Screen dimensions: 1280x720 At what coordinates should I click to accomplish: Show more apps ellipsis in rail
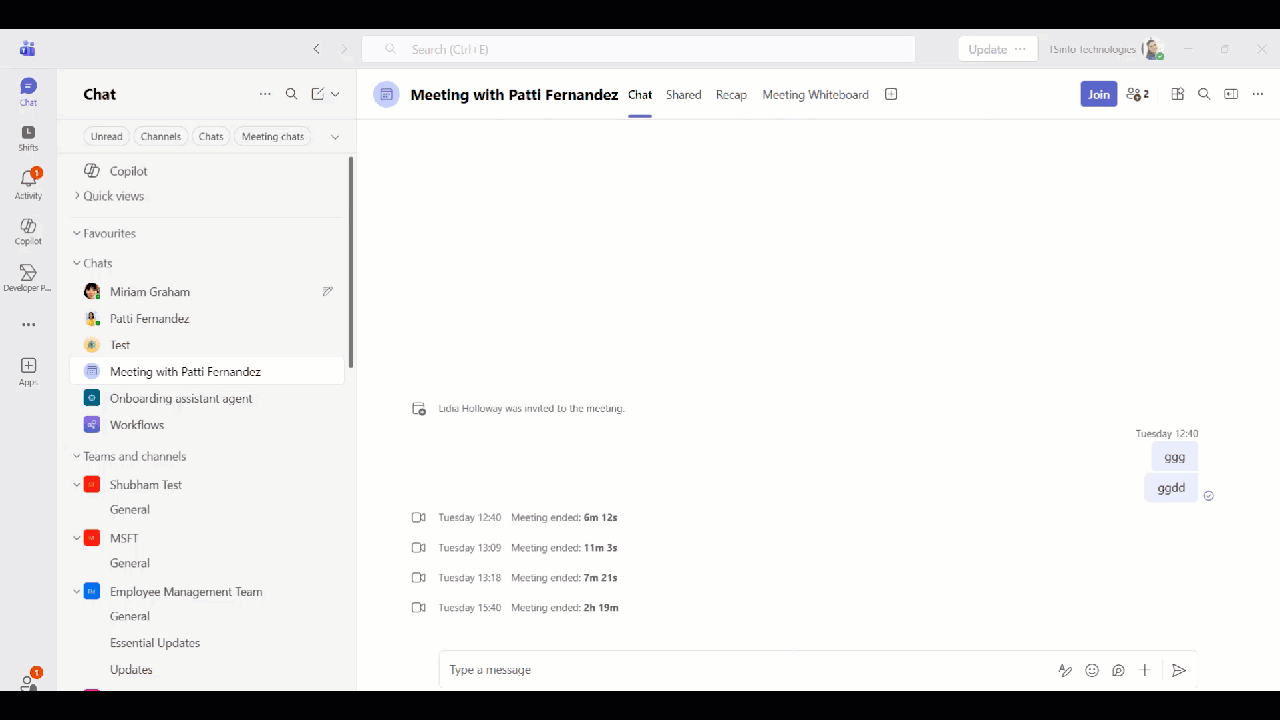[28, 325]
